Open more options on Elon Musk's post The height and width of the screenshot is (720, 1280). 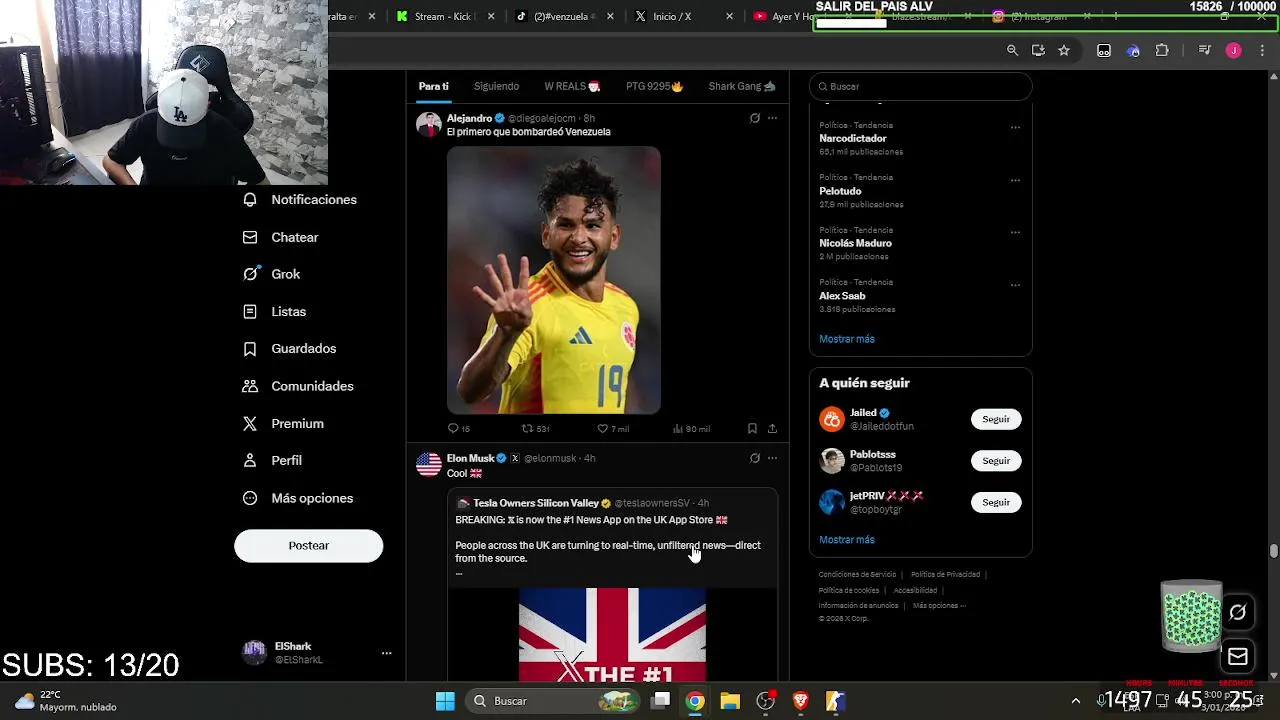[772, 458]
